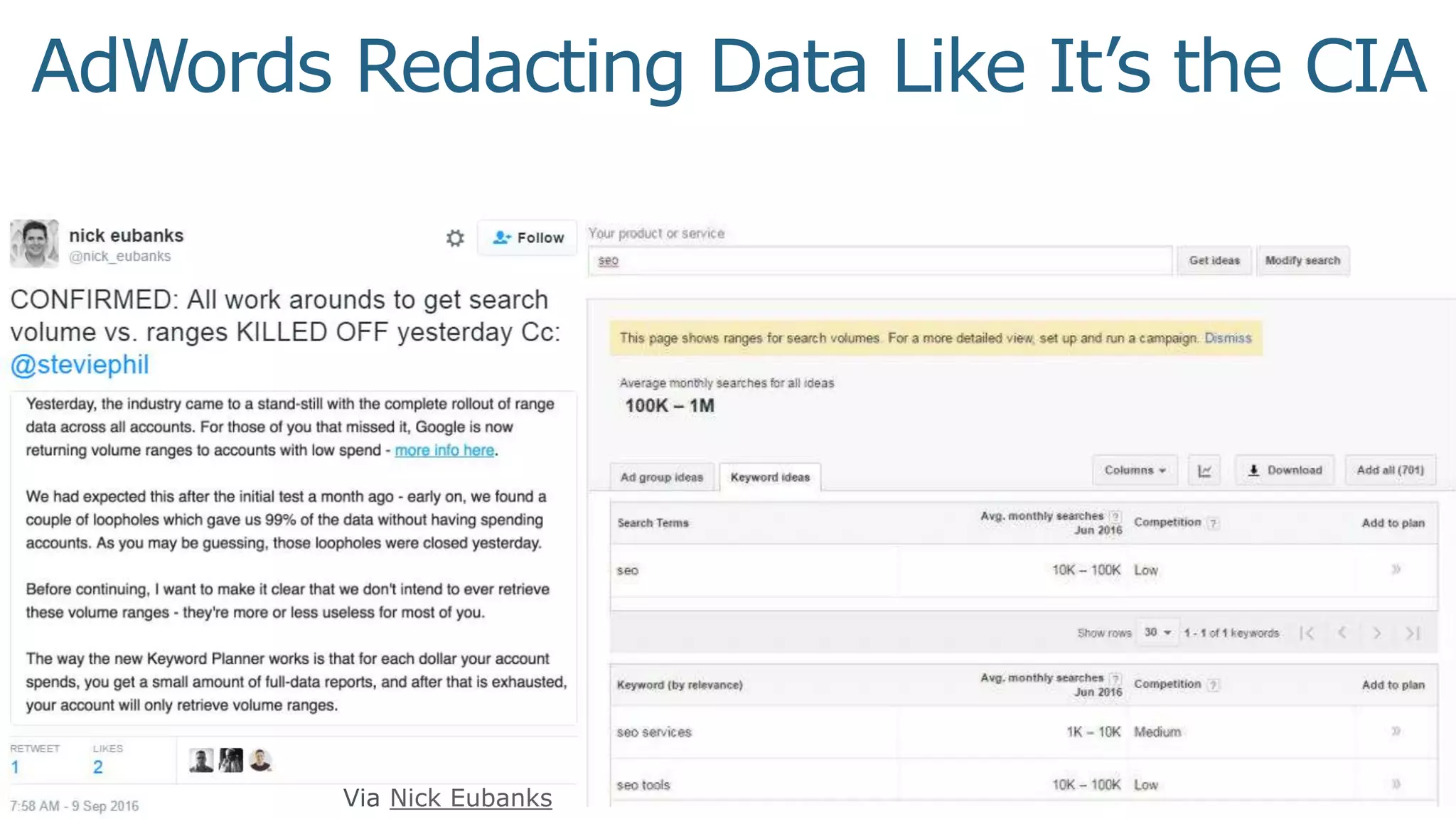Add 'seo services' keyword to plan
The width and height of the screenshot is (1456, 819).
pyautogui.click(x=1396, y=732)
